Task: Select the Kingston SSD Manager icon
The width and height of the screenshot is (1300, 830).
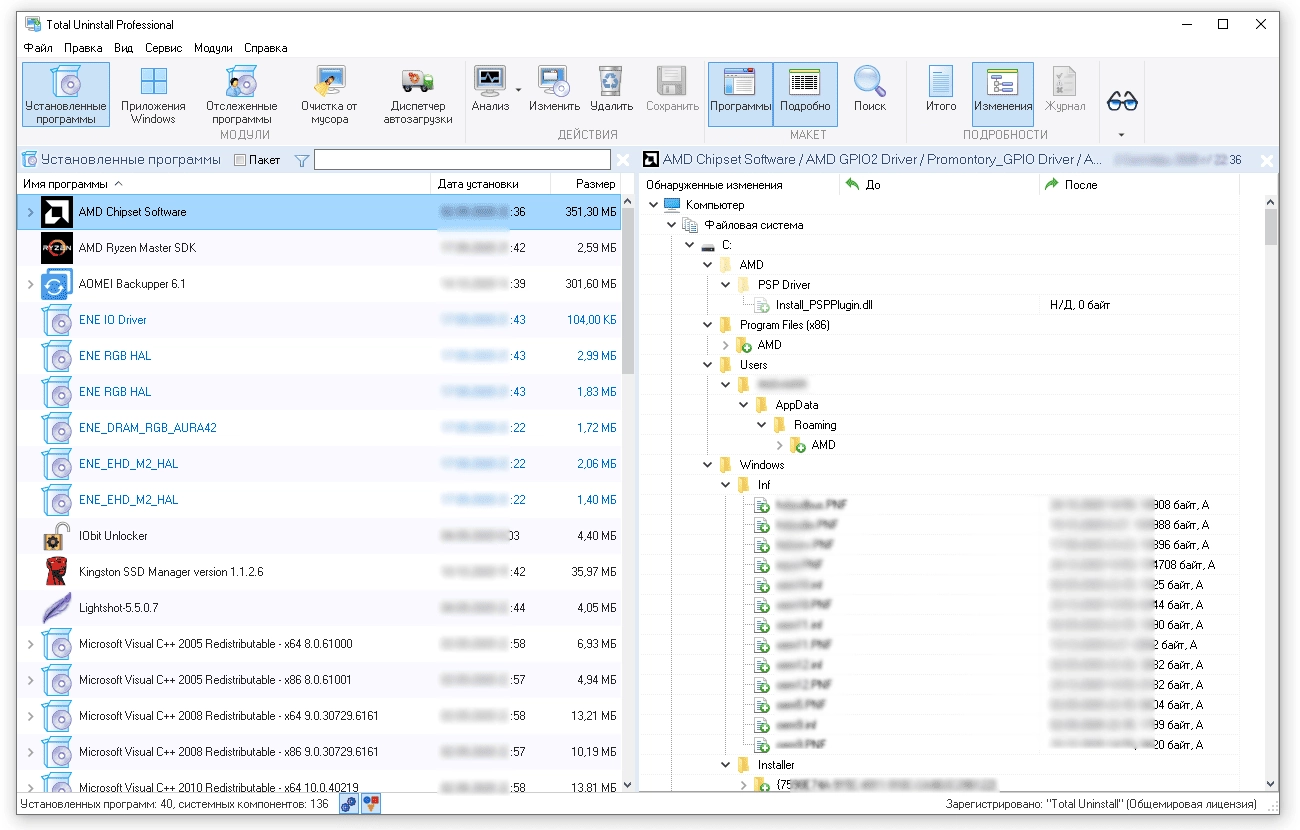Action: [x=57, y=572]
